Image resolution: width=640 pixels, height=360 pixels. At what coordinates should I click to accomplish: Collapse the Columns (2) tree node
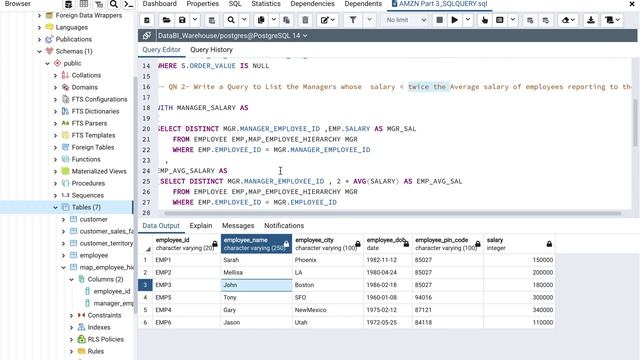71,279
